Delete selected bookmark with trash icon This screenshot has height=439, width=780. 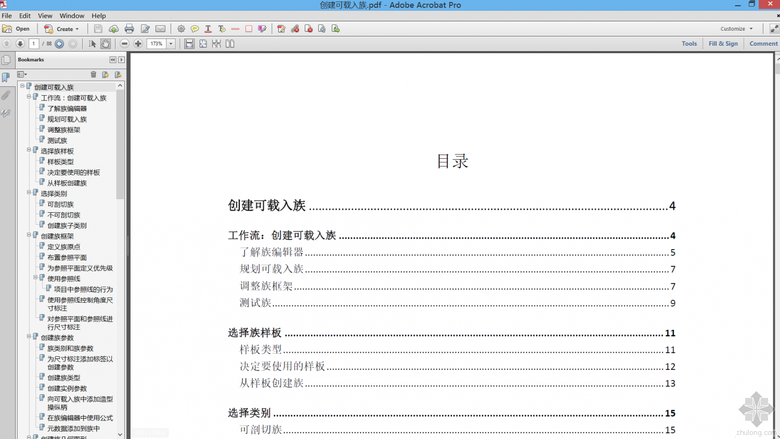point(94,74)
